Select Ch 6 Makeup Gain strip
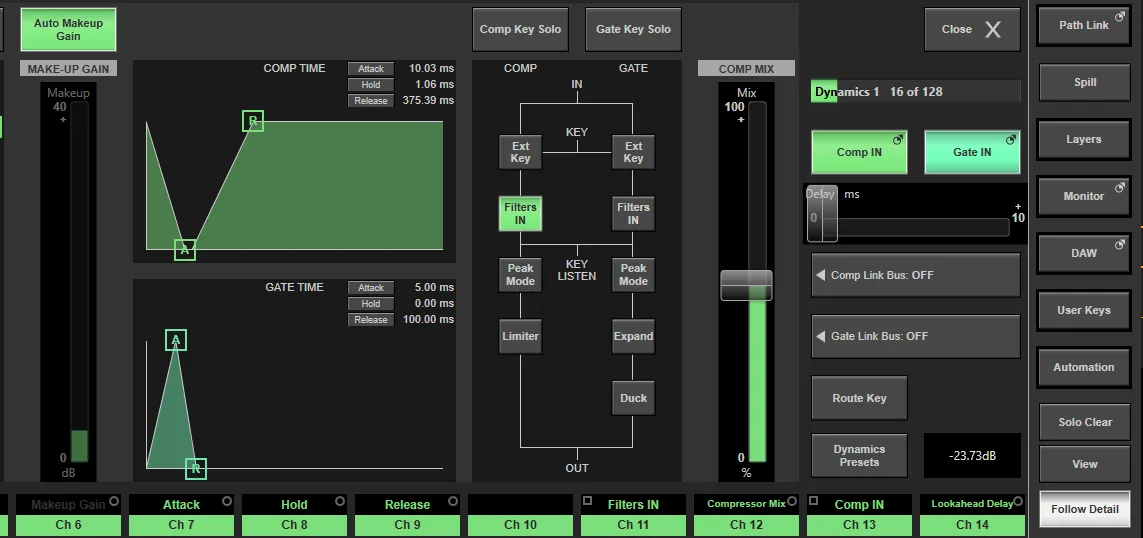 [69, 515]
